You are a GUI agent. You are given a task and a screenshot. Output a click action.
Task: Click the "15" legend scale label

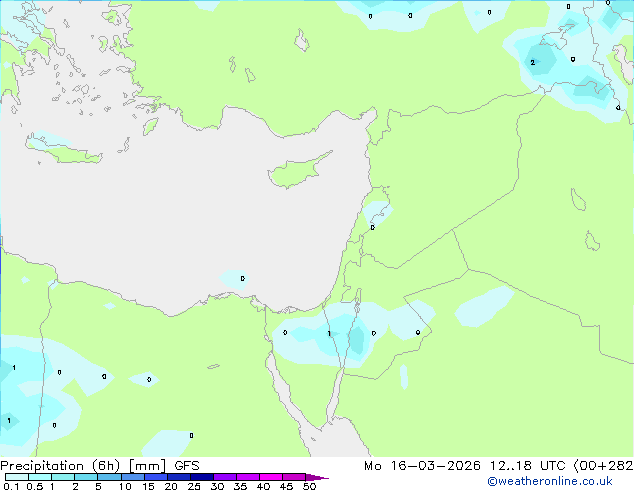pos(148,486)
